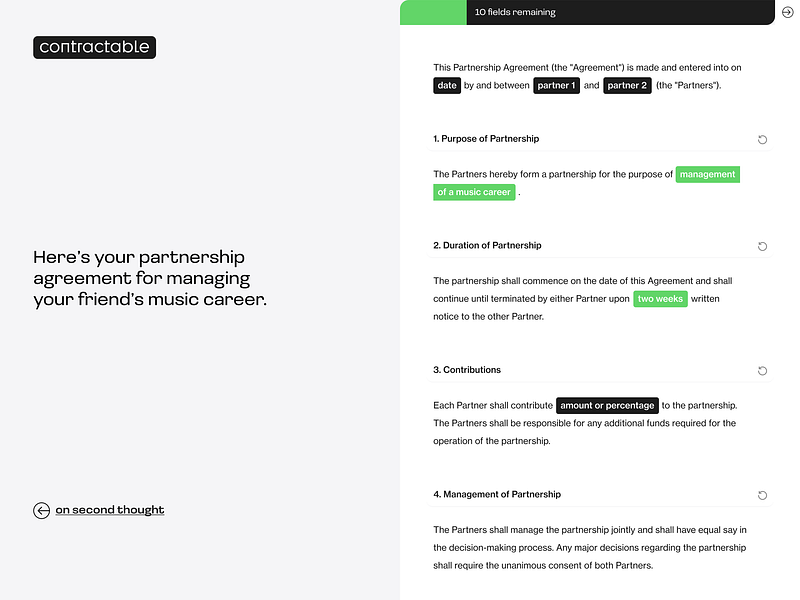Fill the 'amount or percentage' field
800x600 pixels.
608,405
